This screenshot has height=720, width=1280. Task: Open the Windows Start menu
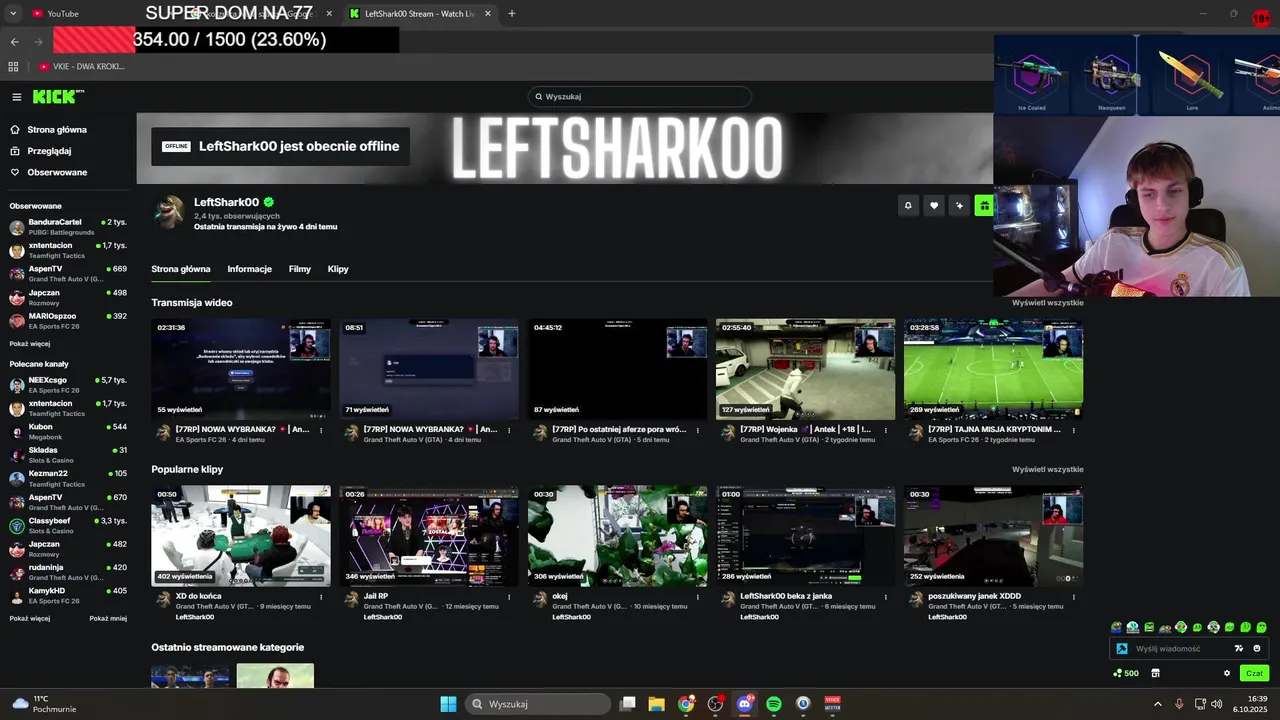click(448, 704)
